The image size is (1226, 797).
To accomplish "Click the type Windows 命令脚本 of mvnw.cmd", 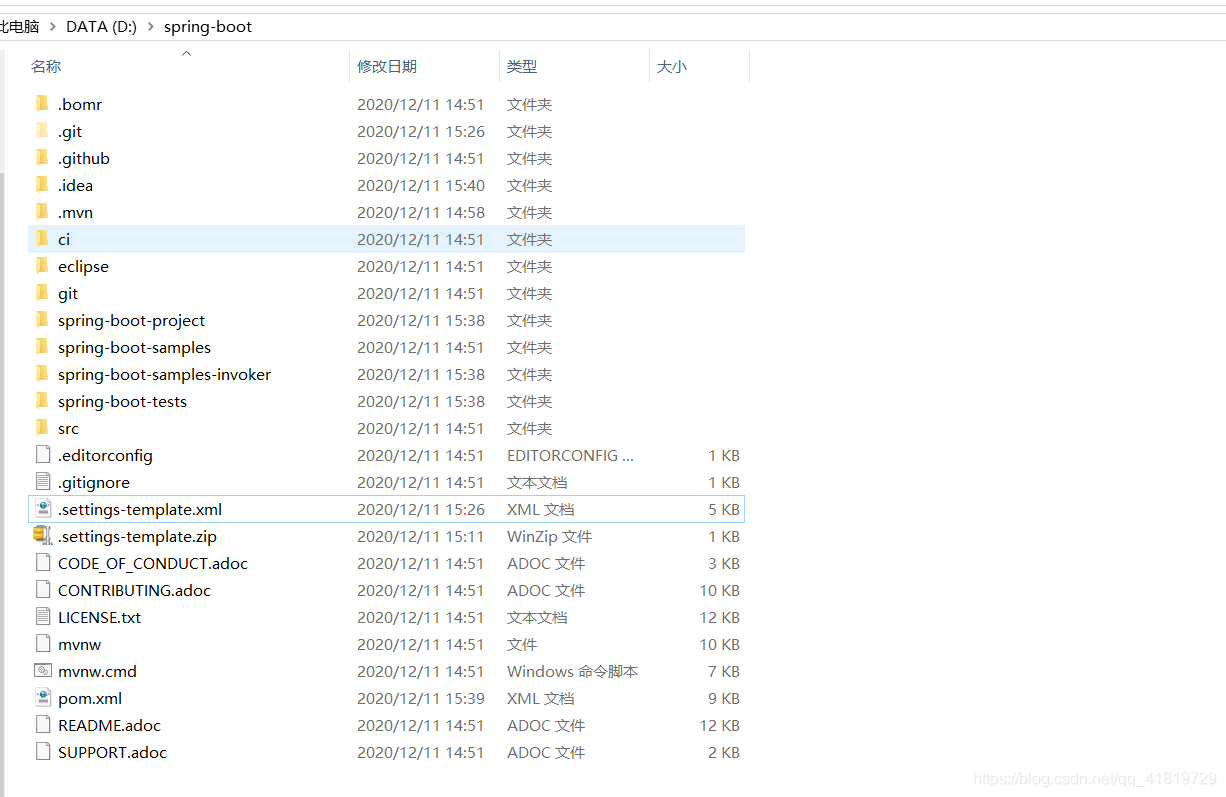I will [x=573, y=671].
